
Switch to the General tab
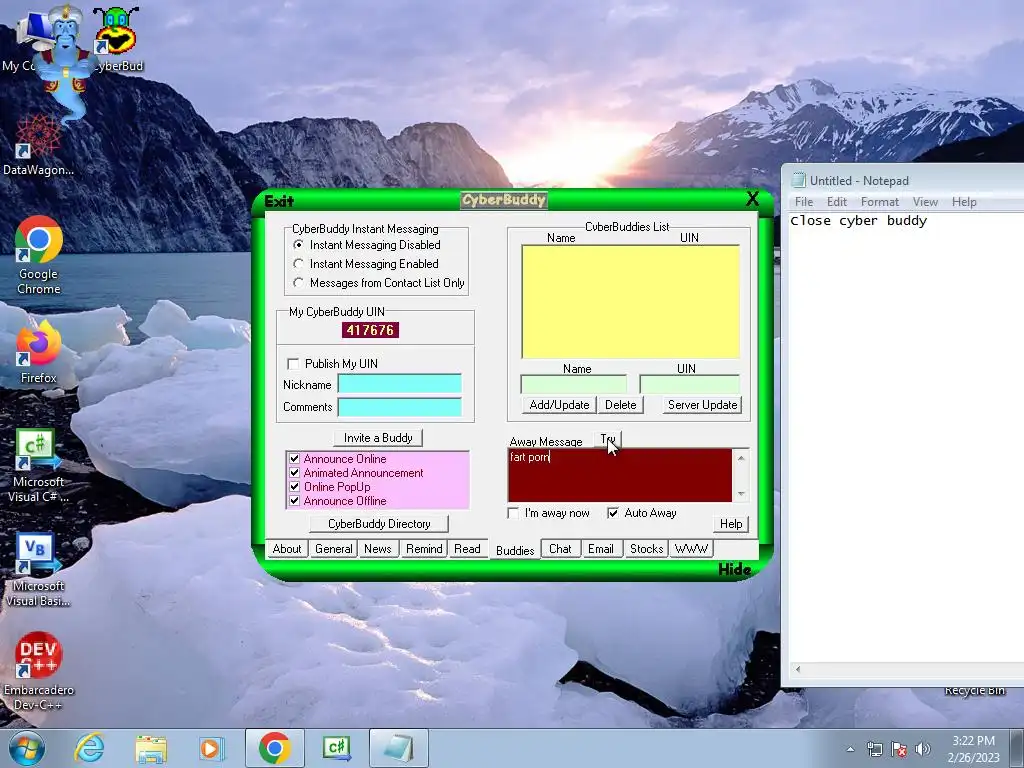click(333, 549)
